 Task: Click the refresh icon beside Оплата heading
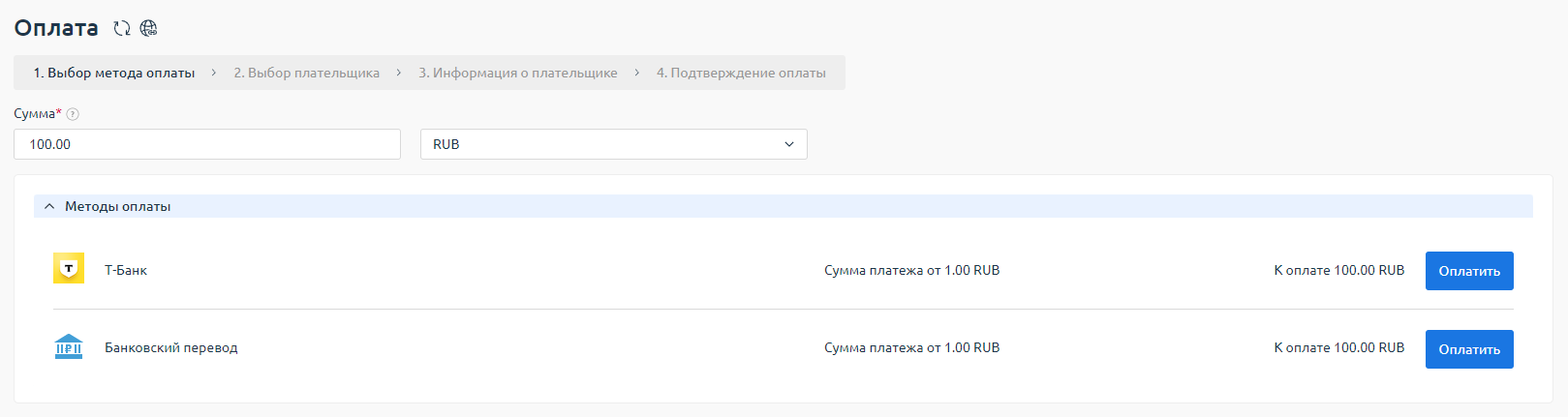[122, 29]
